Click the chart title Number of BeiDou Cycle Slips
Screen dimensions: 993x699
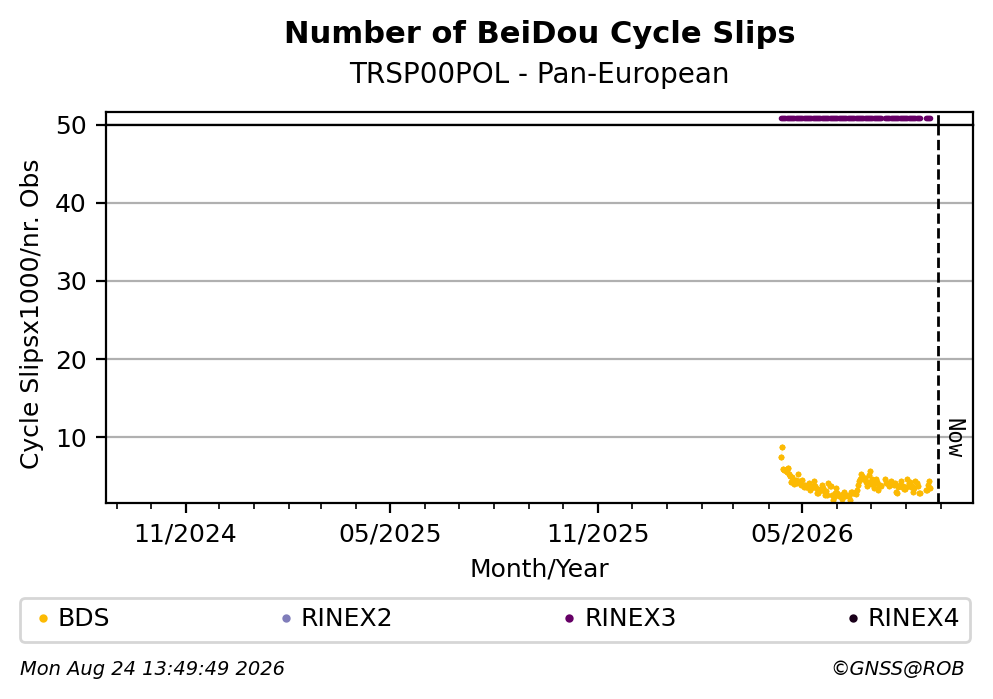[x=540, y=33]
